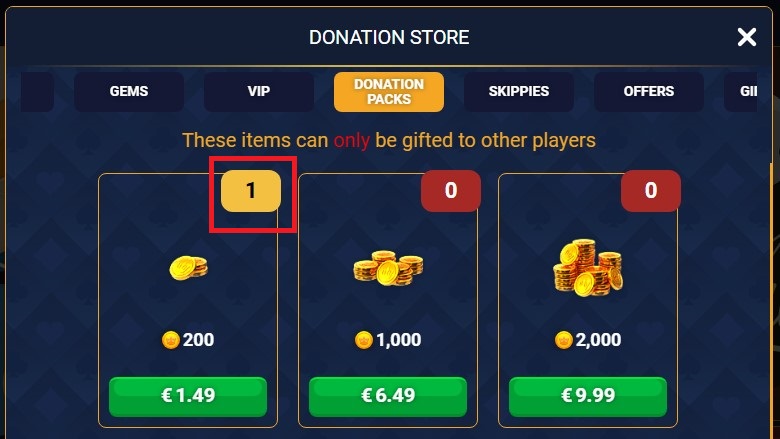Click the crown coin icon beside 2,000
This screenshot has height=439, width=780.
pos(564,340)
